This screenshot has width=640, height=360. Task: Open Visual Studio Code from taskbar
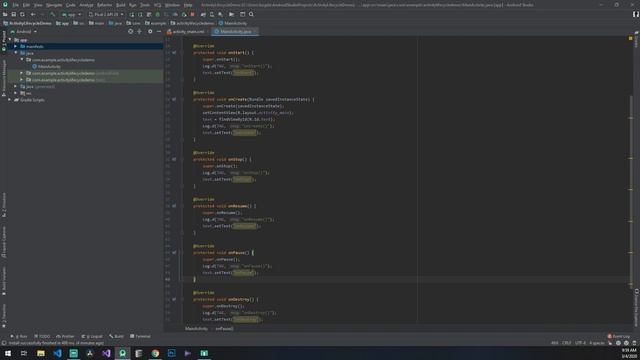coord(58,353)
